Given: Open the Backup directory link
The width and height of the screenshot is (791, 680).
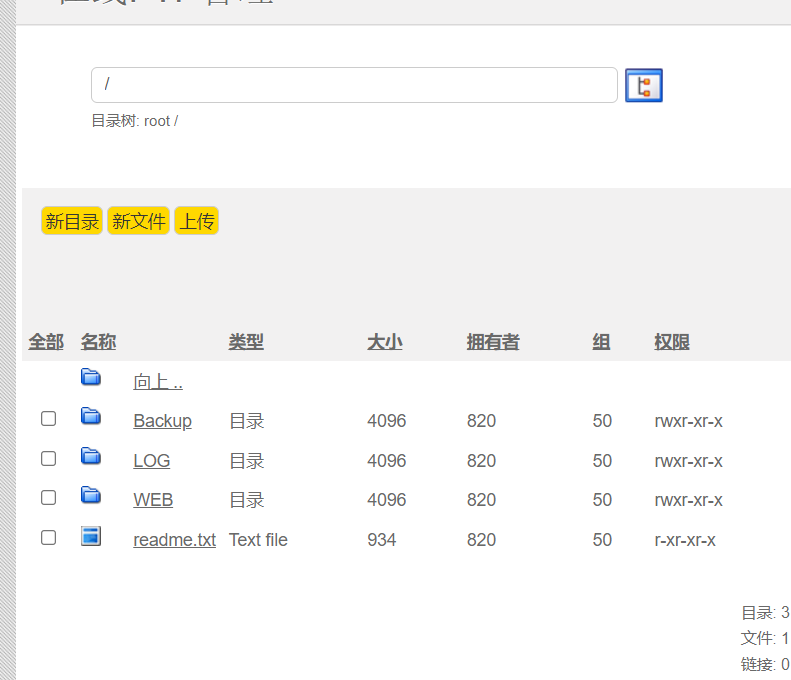Looking at the screenshot, I should pyautogui.click(x=162, y=421).
